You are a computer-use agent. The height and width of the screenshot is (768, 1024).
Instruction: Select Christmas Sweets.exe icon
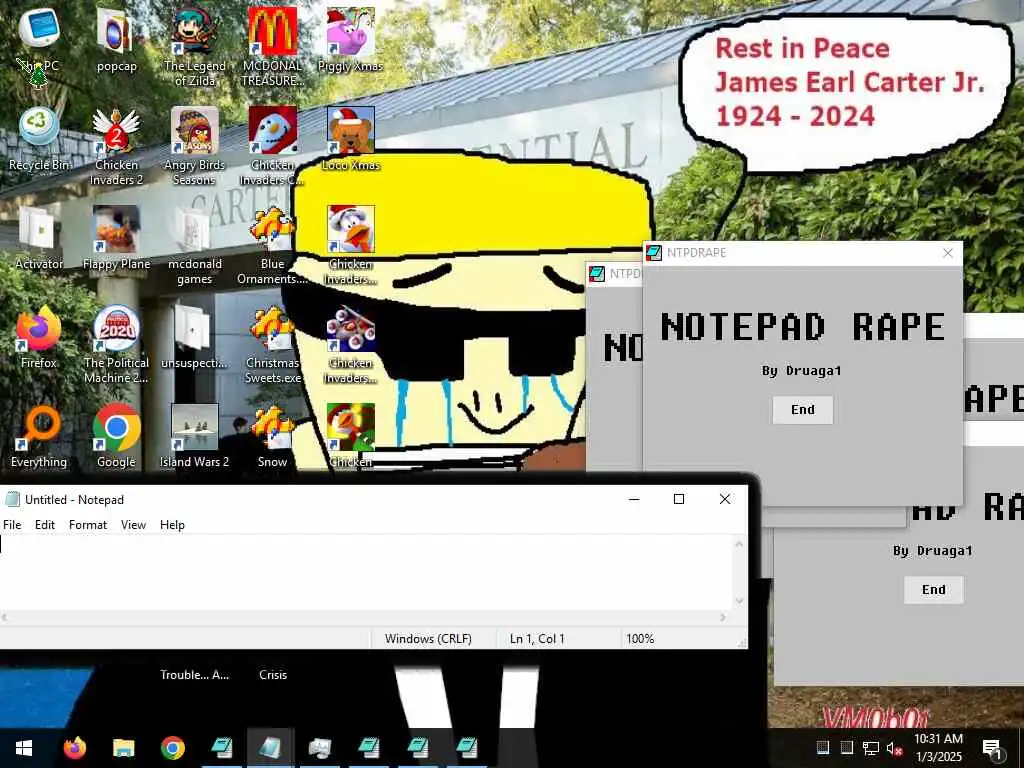[x=272, y=344]
